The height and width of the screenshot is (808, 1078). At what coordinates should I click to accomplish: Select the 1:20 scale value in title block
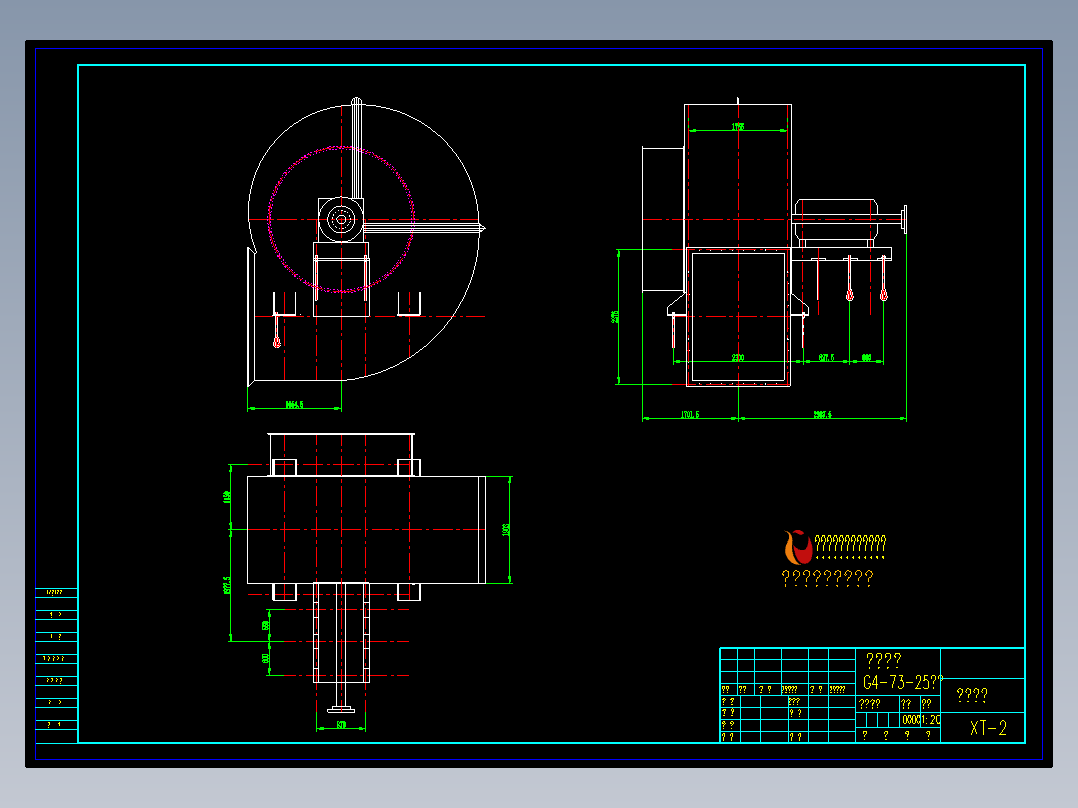pyautogui.click(x=931, y=719)
